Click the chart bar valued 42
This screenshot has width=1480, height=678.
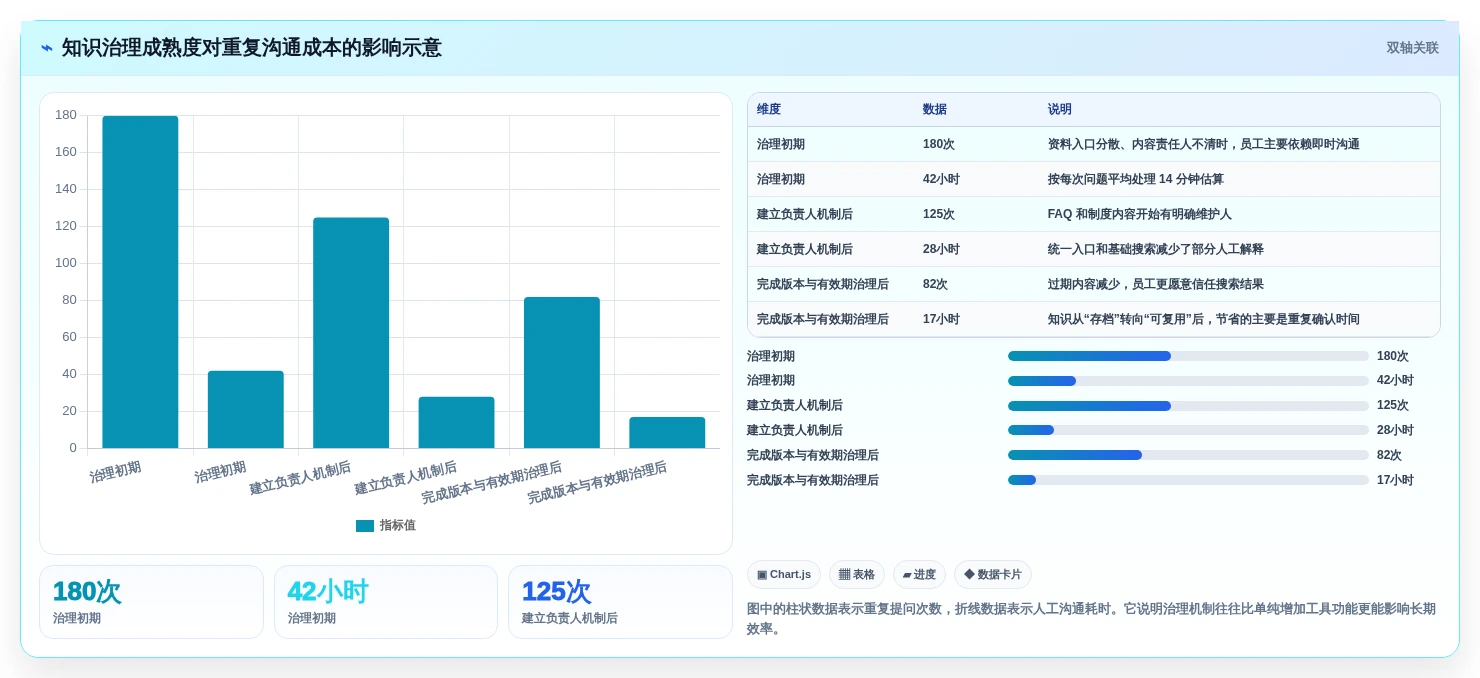point(246,410)
